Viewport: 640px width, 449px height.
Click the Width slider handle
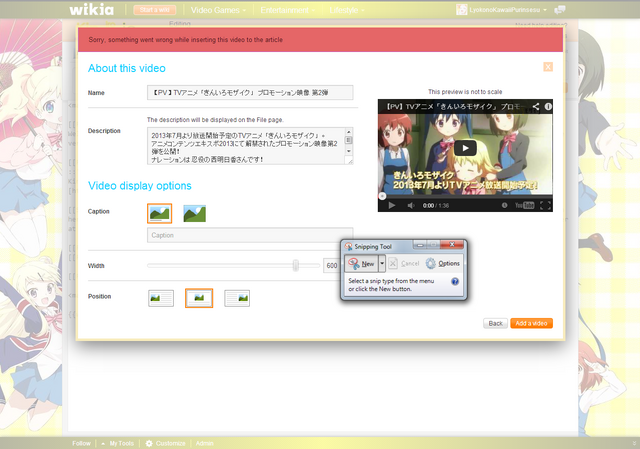pos(296,265)
